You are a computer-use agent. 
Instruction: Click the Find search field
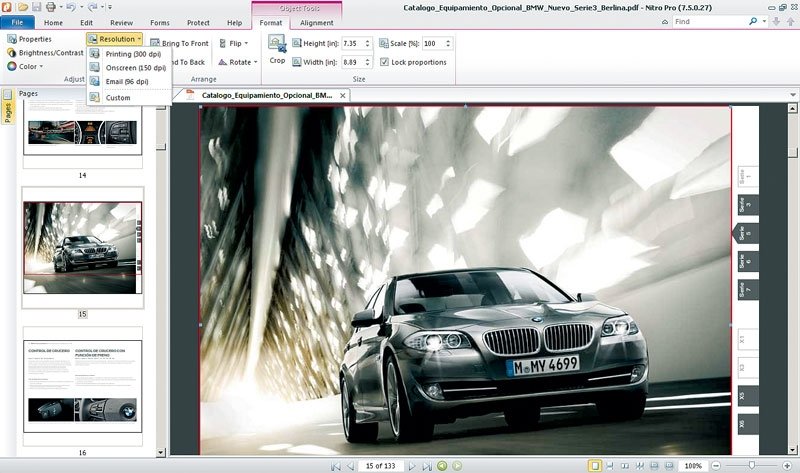point(709,21)
